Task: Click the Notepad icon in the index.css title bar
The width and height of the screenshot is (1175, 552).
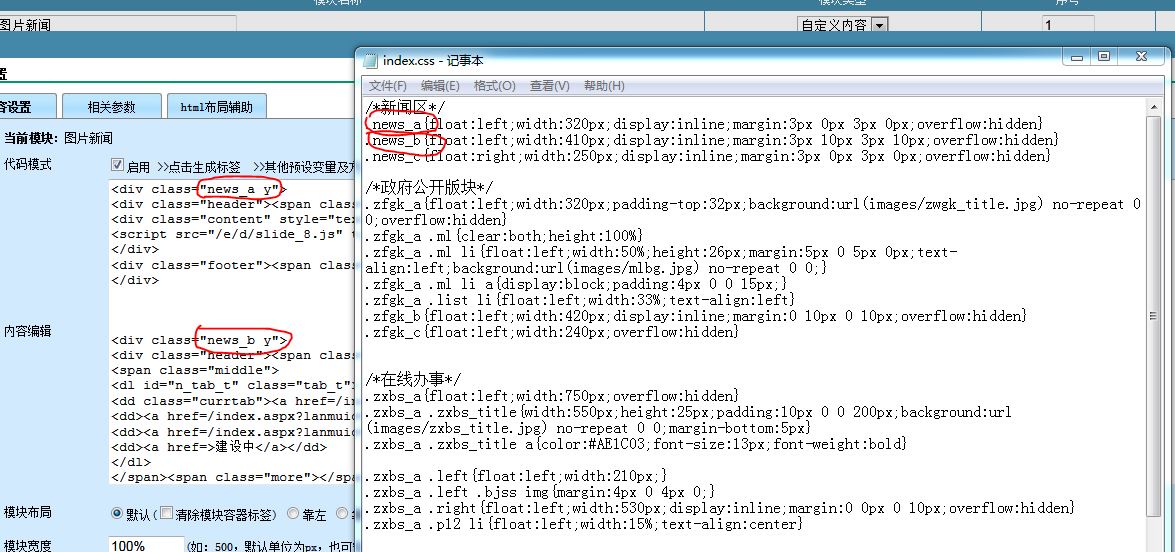Action: click(370, 60)
